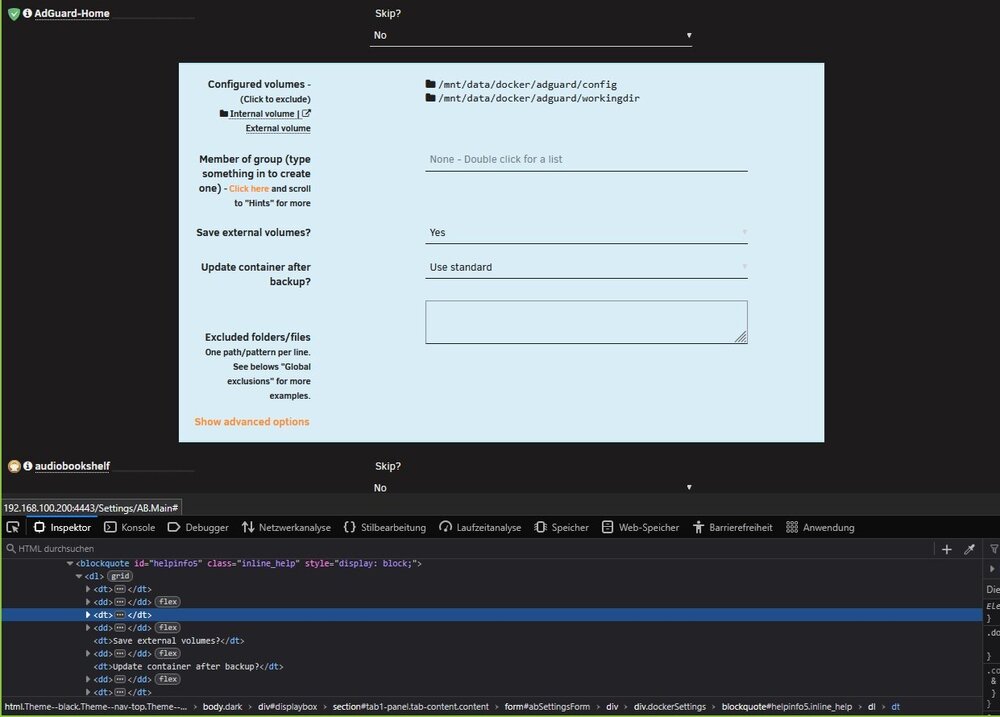The image size is (1000, 717).
Task: Open the Skip? dropdown for audiobookshelf
Action: tap(531, 487)
